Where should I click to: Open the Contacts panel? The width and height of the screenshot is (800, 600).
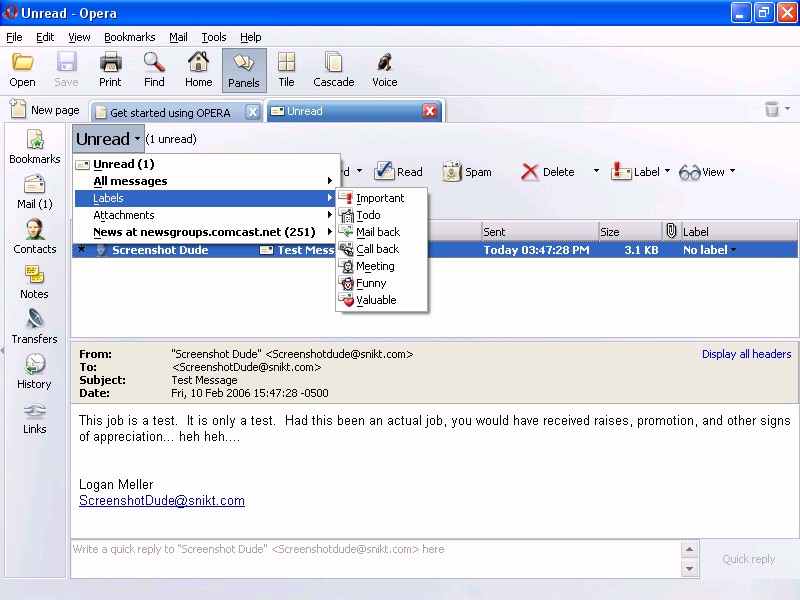pos(35,236)
